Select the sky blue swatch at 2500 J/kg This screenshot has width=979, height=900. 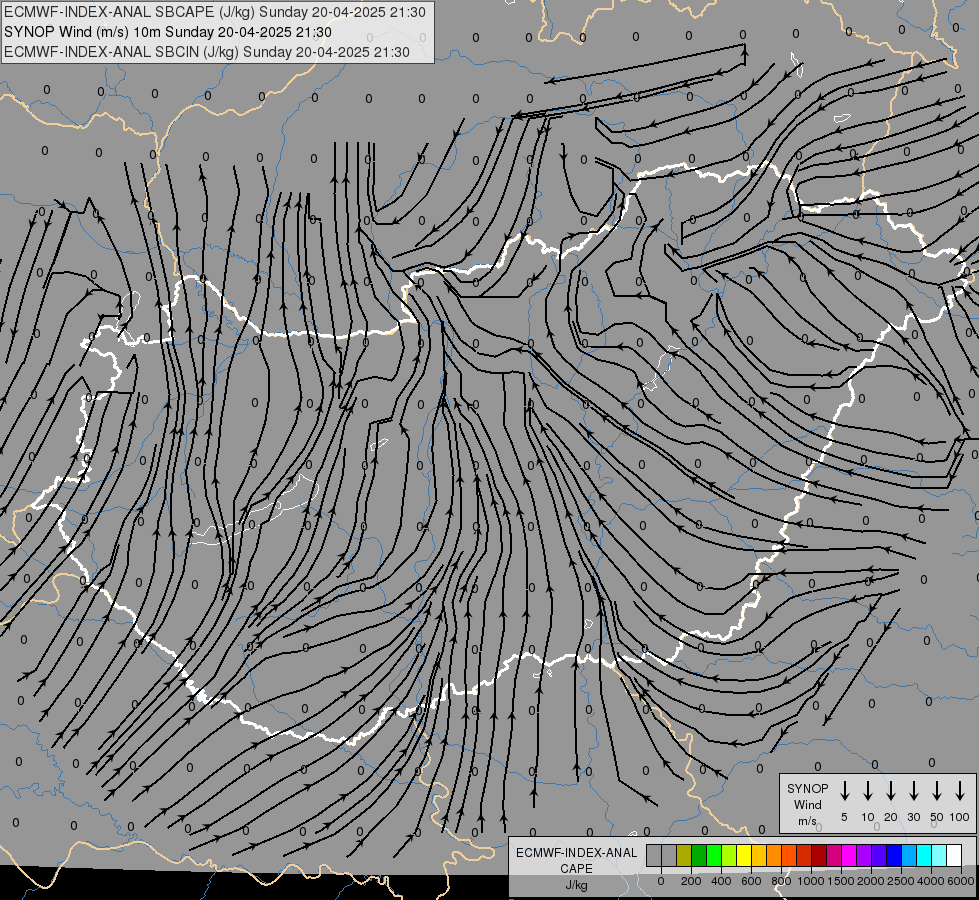910,855
